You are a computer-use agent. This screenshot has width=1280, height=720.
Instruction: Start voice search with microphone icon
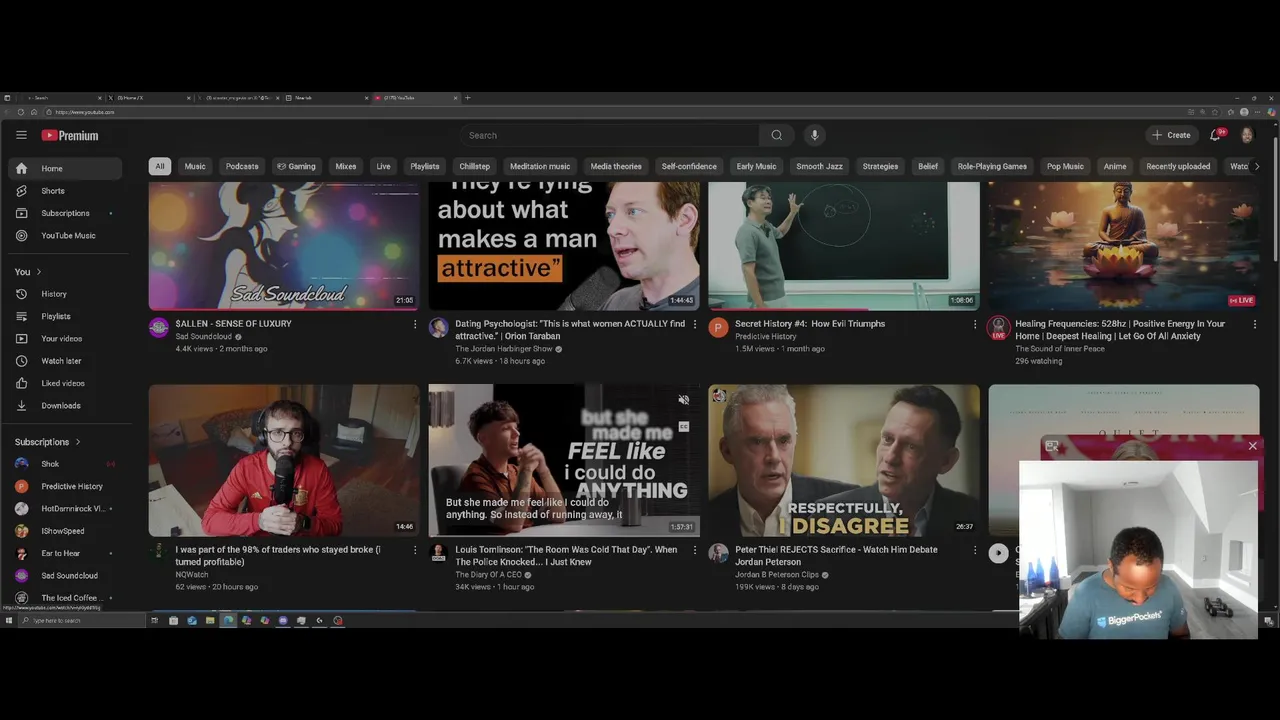(x=814, y=135)
